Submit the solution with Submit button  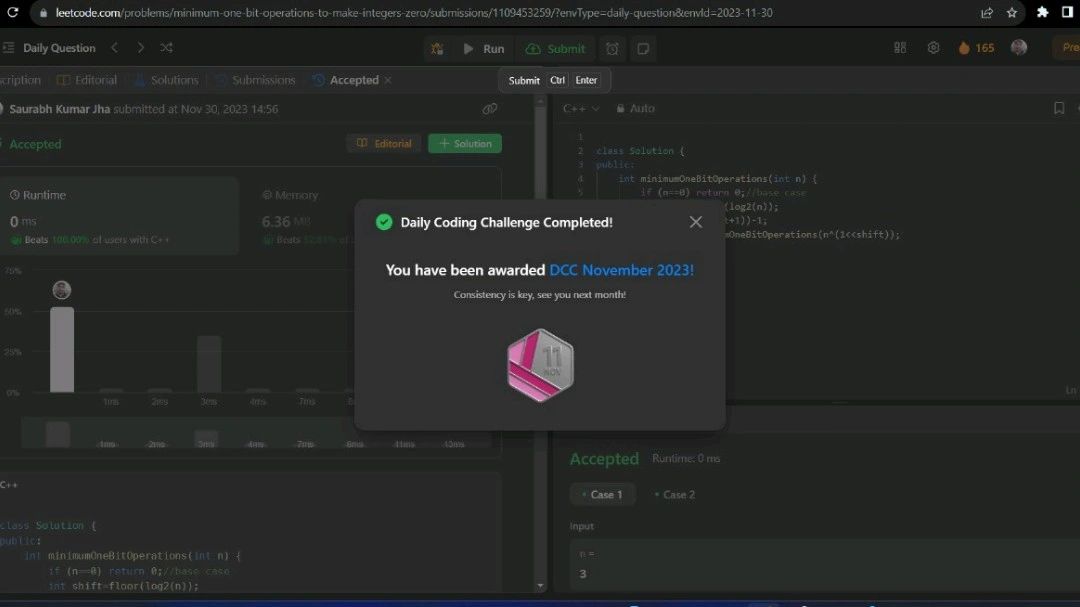556,49
